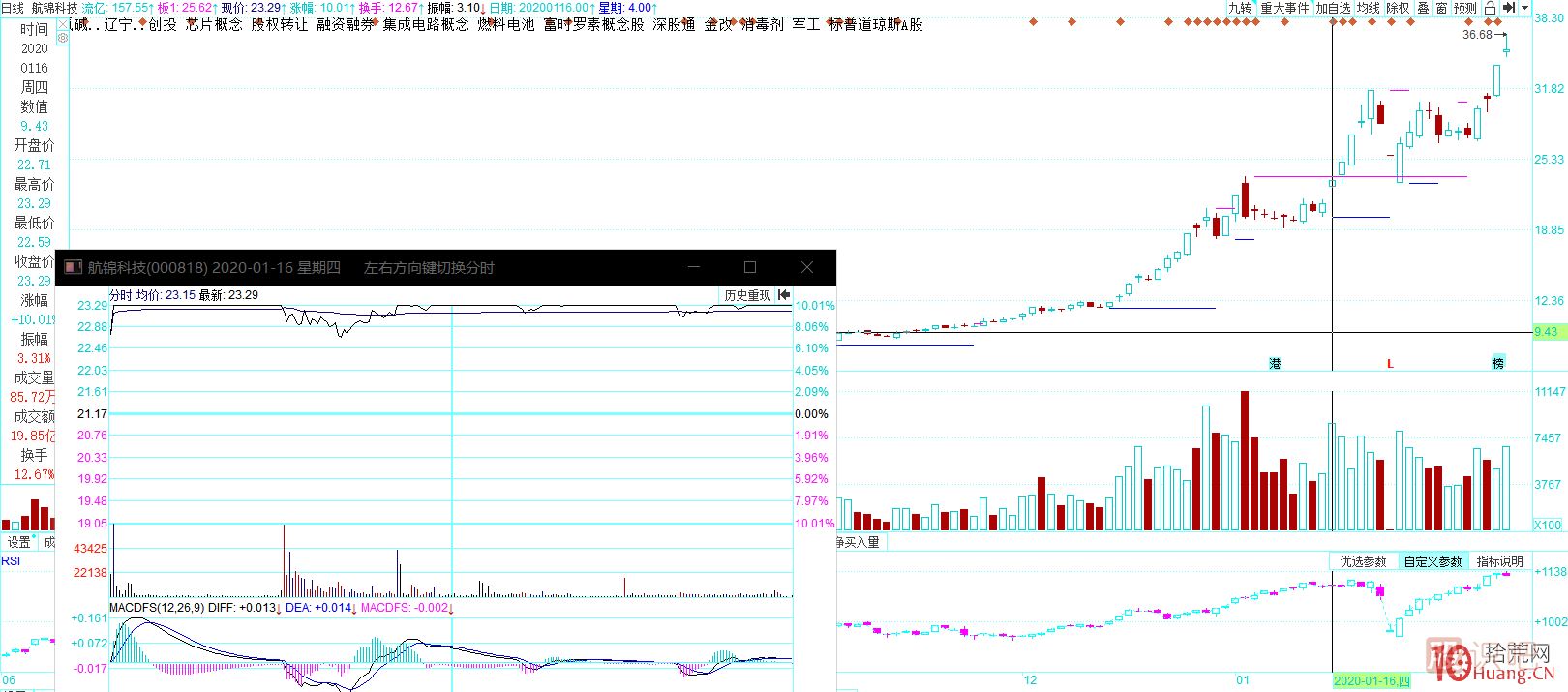Close the 航锦科技 intraday popup
The height and width of the screenshot is (692, 1568).
tap(806, 267)
